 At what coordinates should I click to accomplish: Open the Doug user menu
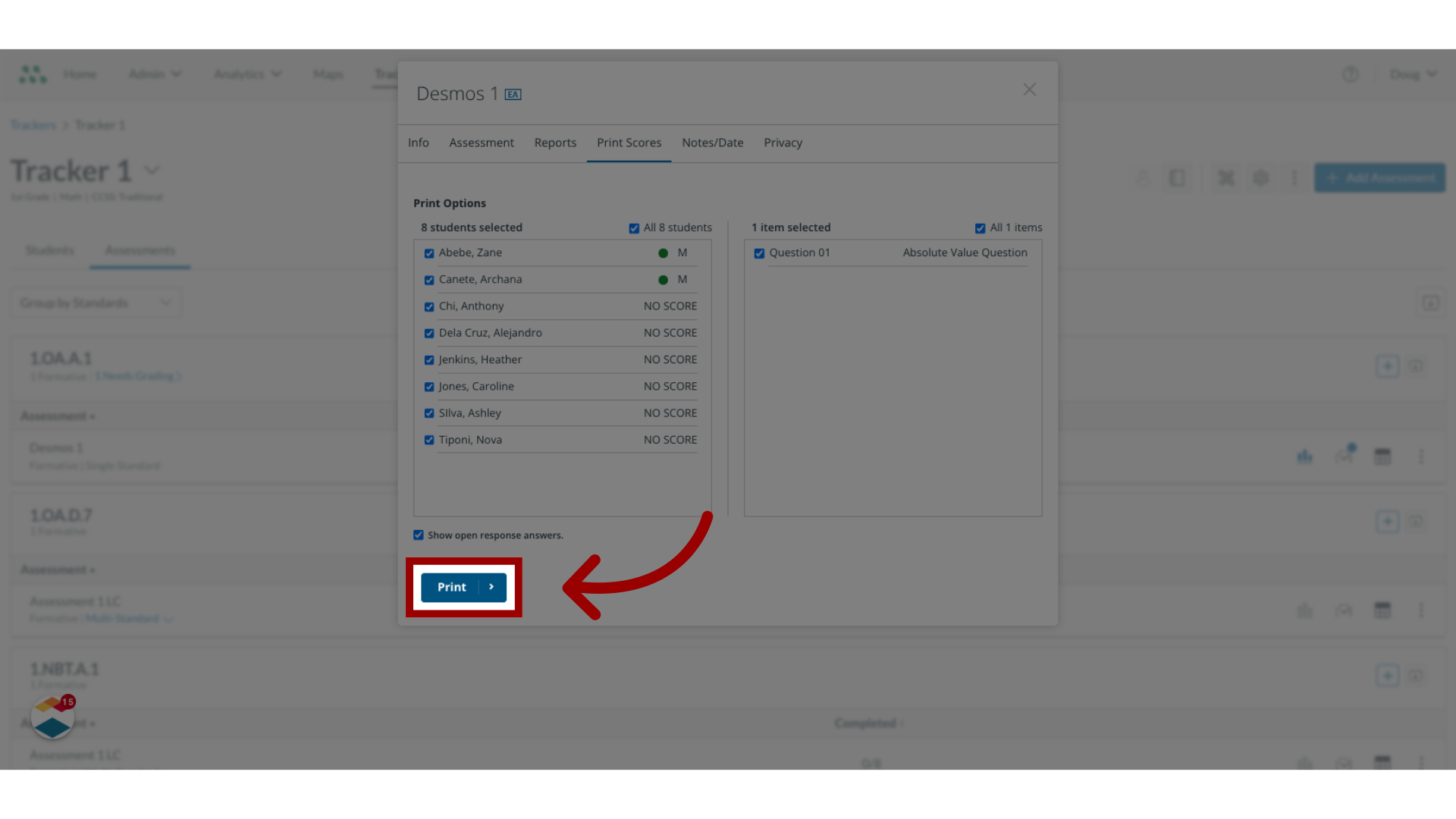[1413, 74]
